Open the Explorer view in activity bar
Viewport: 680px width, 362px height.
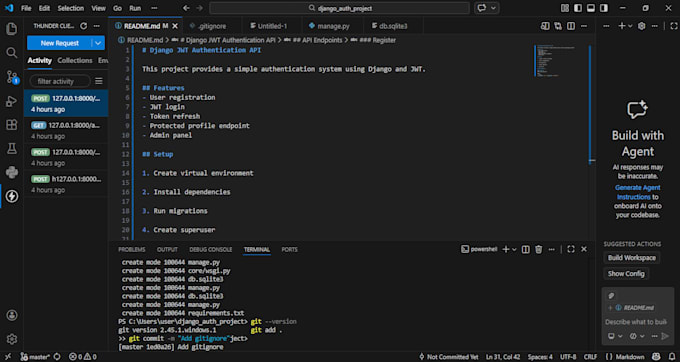12,29
